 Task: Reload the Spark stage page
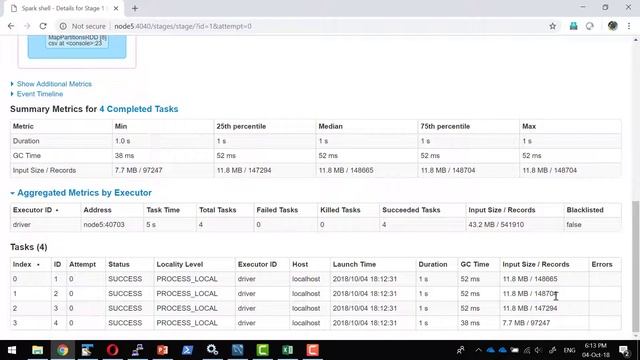pyautogui.click(x=43, y=26)
